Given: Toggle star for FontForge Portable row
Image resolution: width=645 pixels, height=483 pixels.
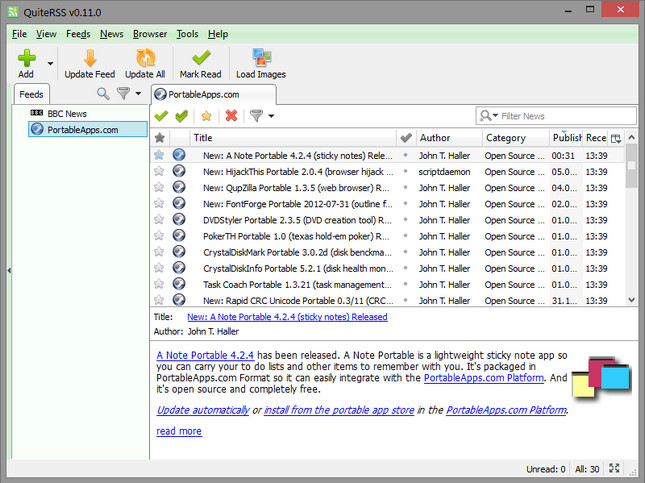Looking at the screenshot, I should [x=159, y=203].
